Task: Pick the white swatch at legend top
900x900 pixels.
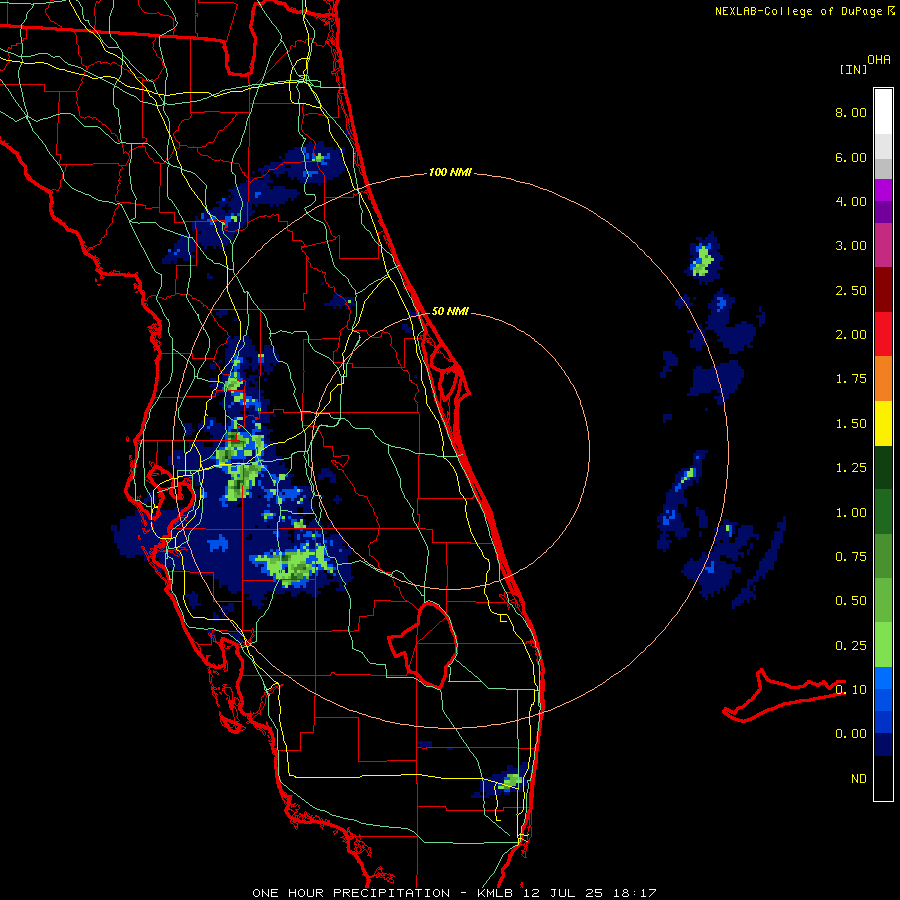Action: coord(883,112)
